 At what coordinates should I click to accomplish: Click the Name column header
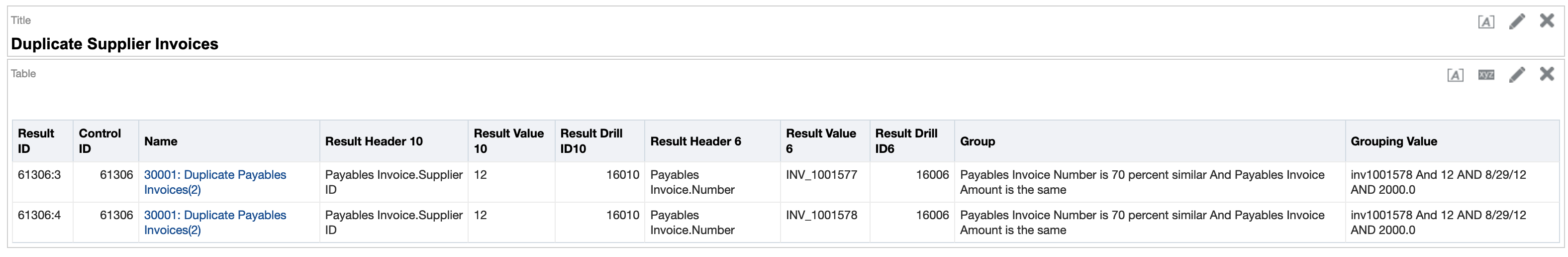(161, 141)
